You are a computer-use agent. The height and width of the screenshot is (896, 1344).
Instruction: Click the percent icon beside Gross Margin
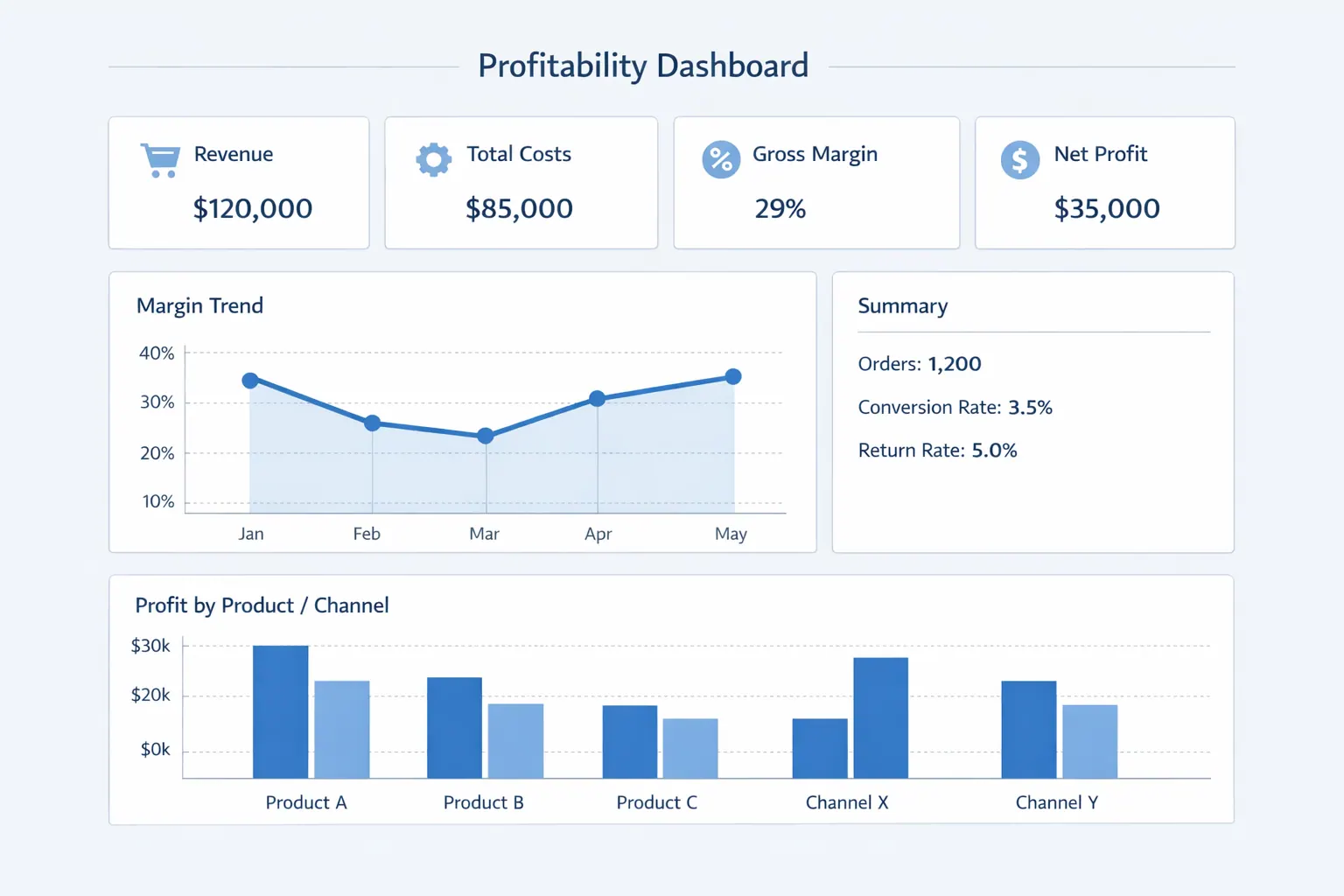(x=720, y=159)
